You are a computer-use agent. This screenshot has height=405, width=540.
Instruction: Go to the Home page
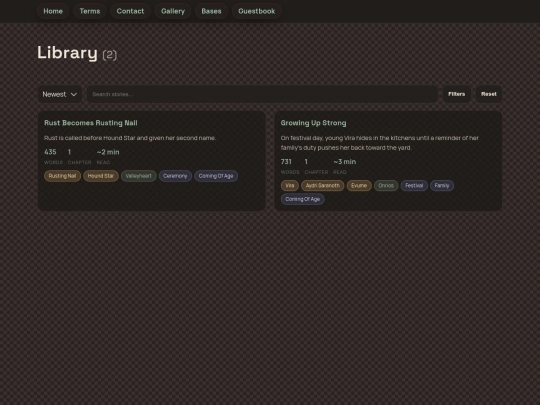click(53, 11)
